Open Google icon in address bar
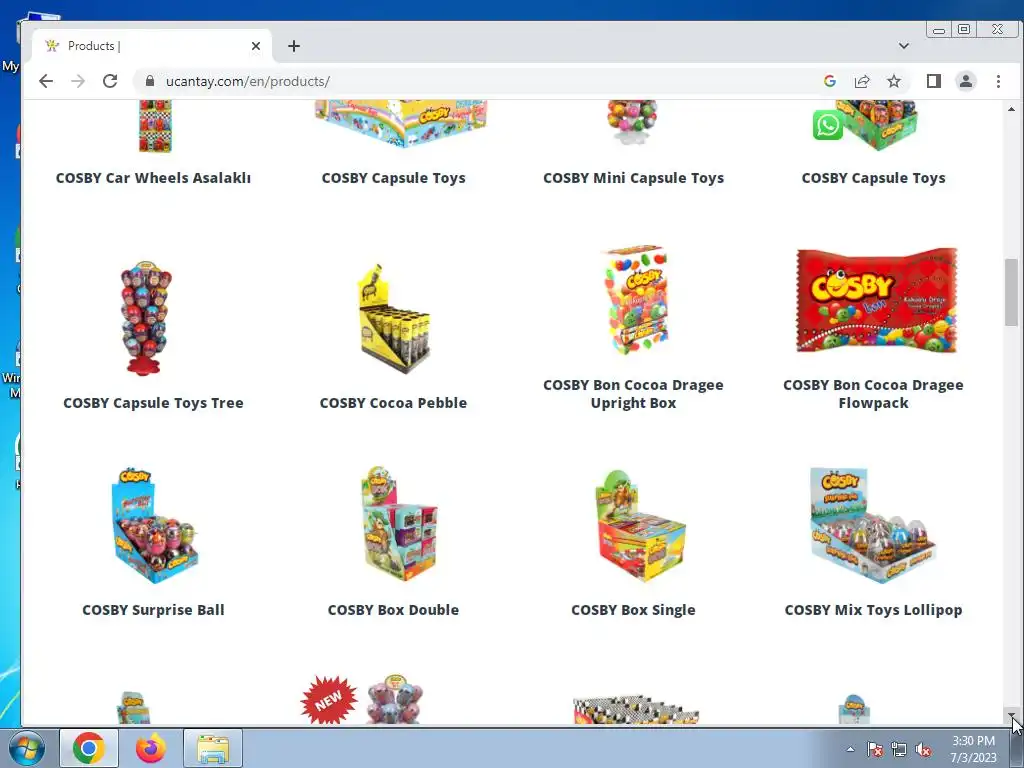This screenshot has height=768, width=1024. click(830, 81)
